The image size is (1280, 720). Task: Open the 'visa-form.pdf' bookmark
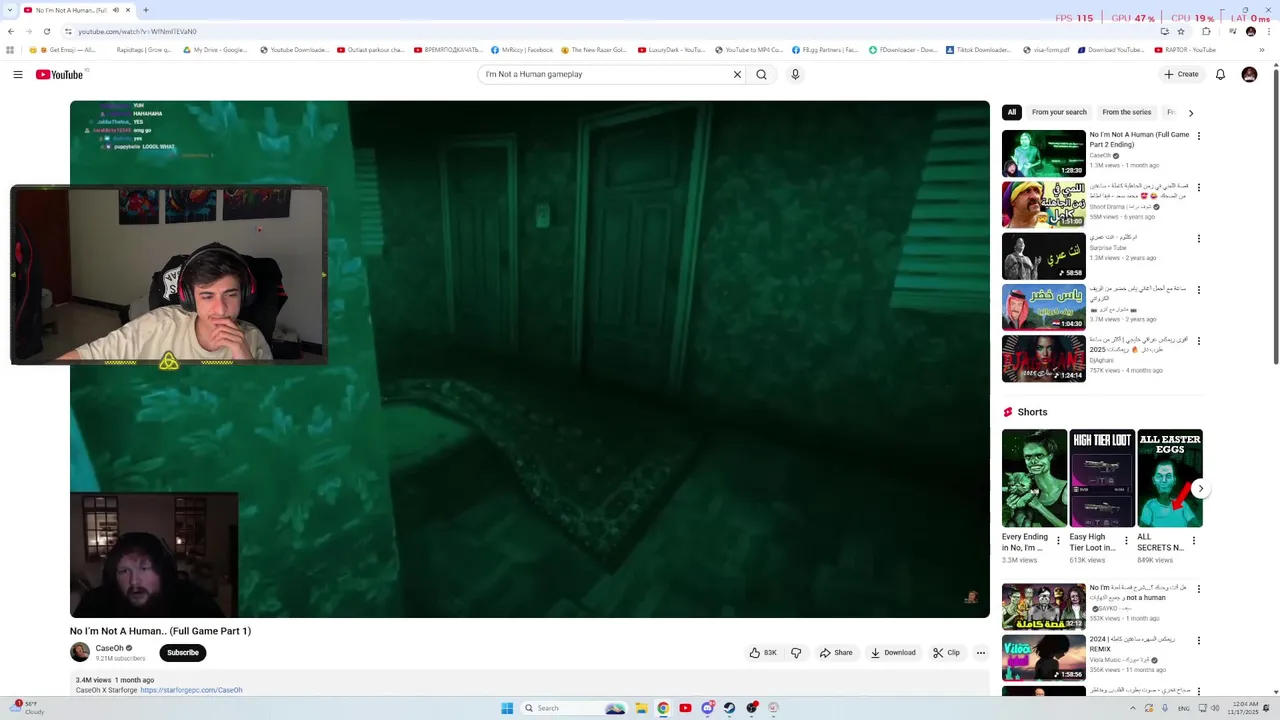[x=1046, y=50]
